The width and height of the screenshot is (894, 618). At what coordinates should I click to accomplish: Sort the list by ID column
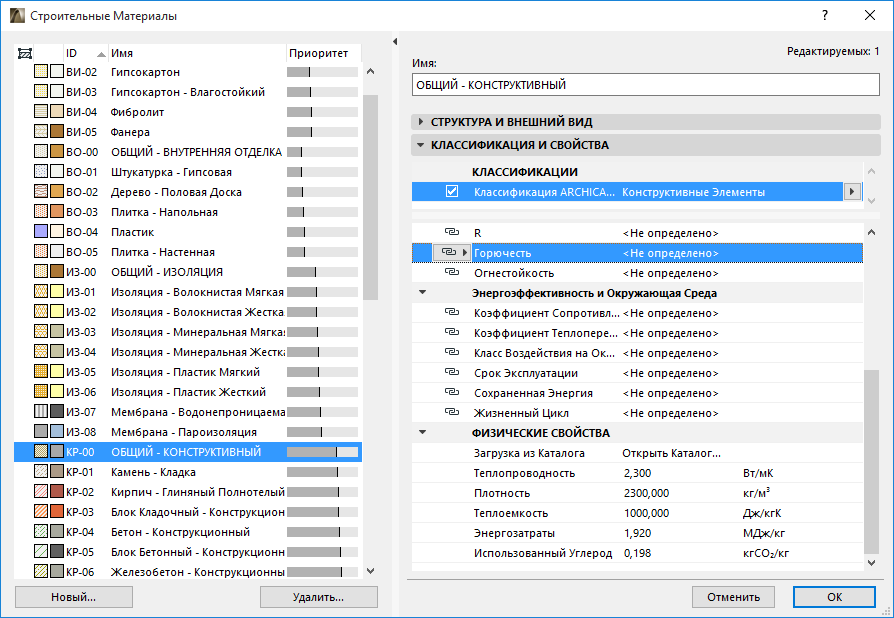86,53
